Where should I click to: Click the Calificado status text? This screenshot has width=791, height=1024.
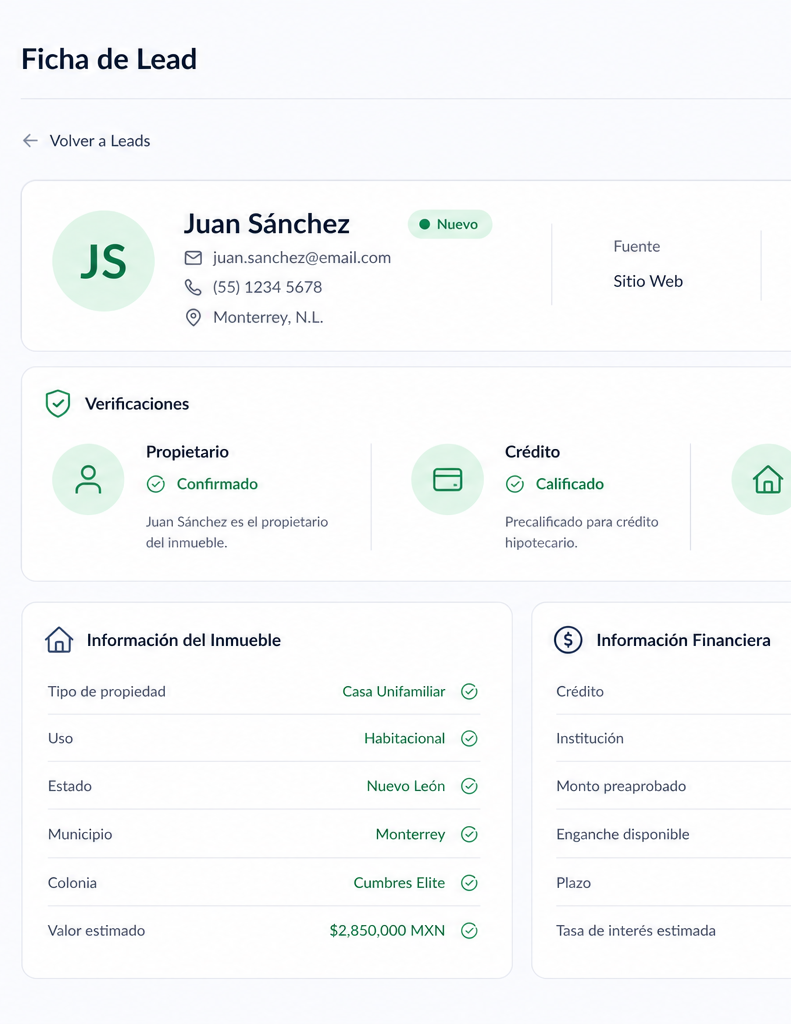(570, 484)
